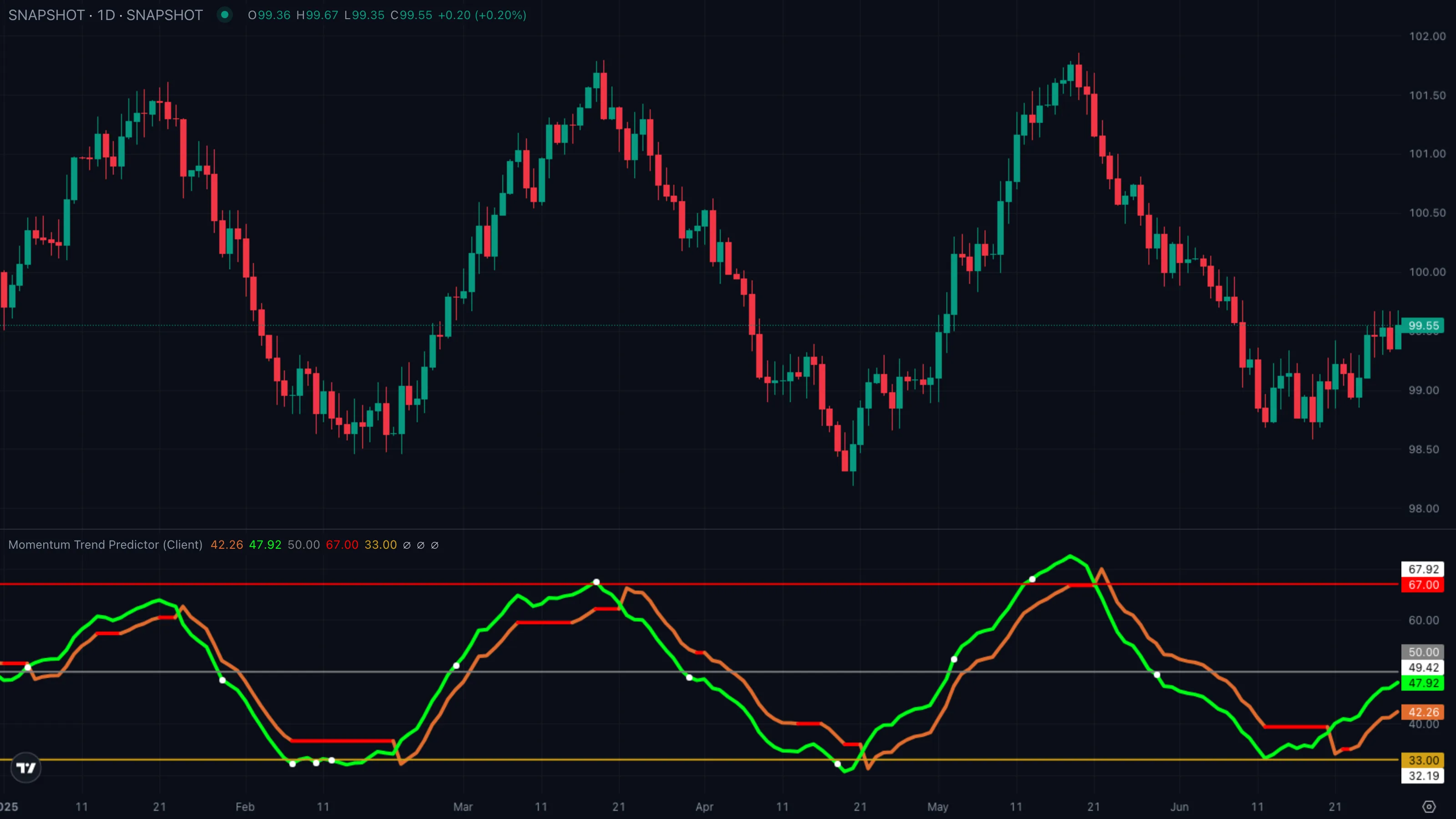Click the green market status dot

point(224,15)
